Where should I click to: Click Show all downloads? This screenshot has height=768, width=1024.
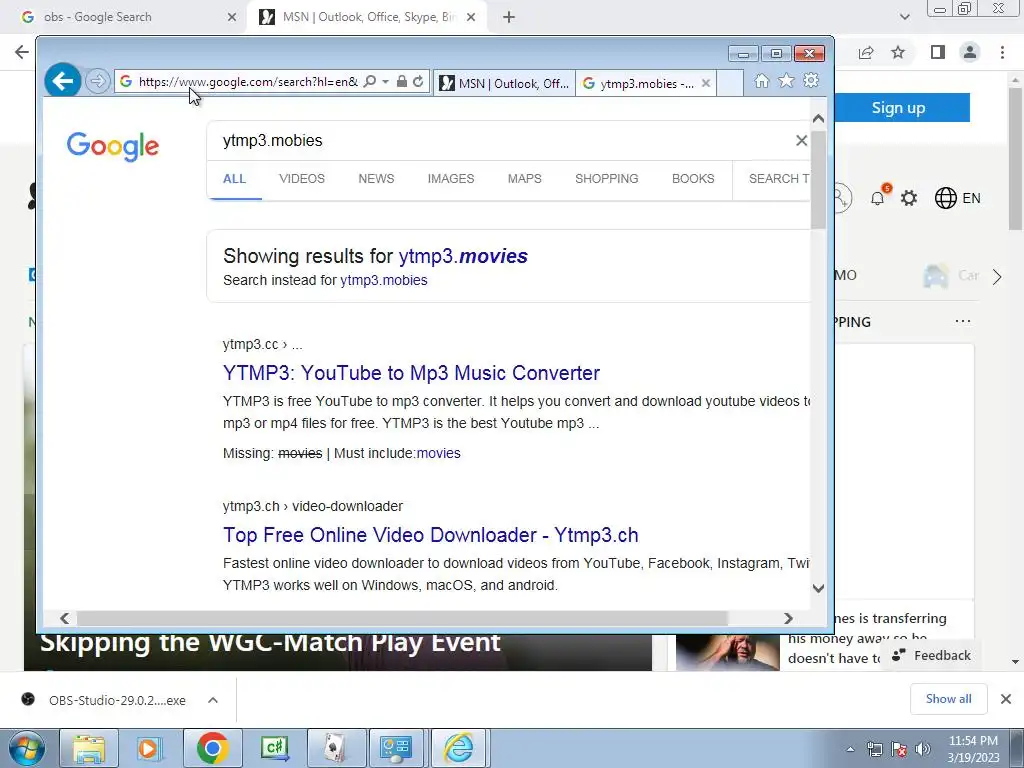(x=948, y=699)
